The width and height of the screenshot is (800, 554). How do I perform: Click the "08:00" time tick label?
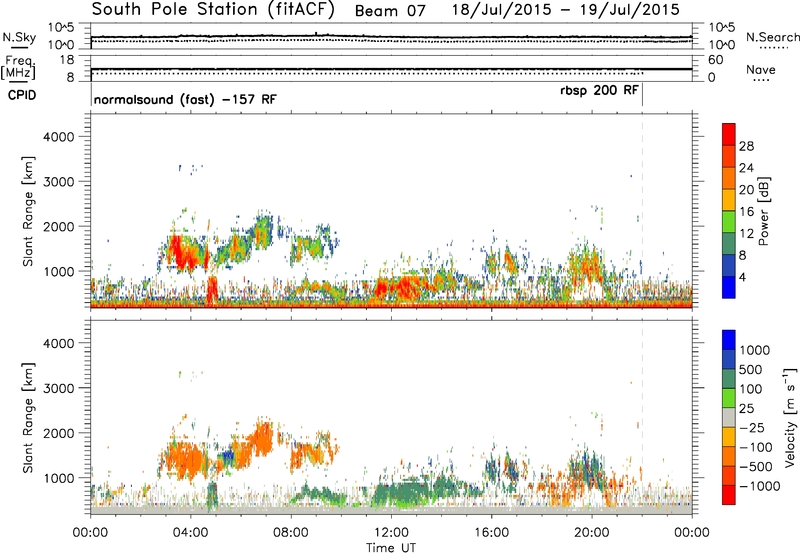291,533
